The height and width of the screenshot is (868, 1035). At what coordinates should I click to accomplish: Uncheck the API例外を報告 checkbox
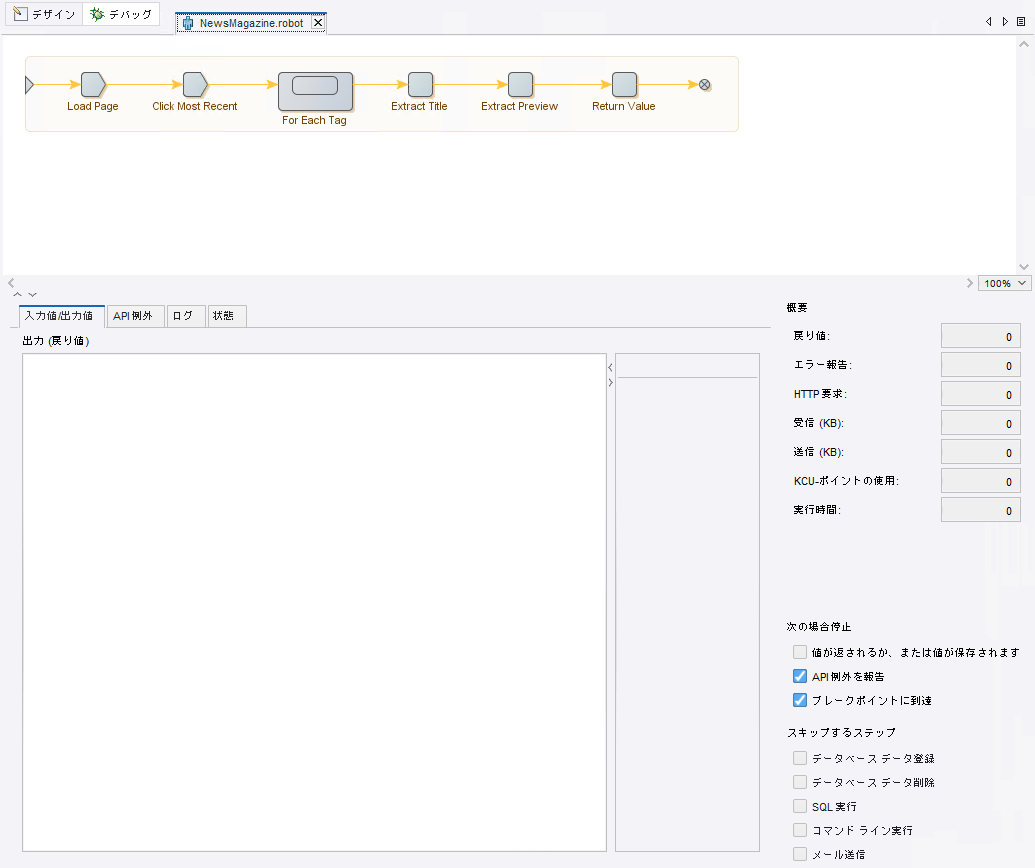(800, 676)
